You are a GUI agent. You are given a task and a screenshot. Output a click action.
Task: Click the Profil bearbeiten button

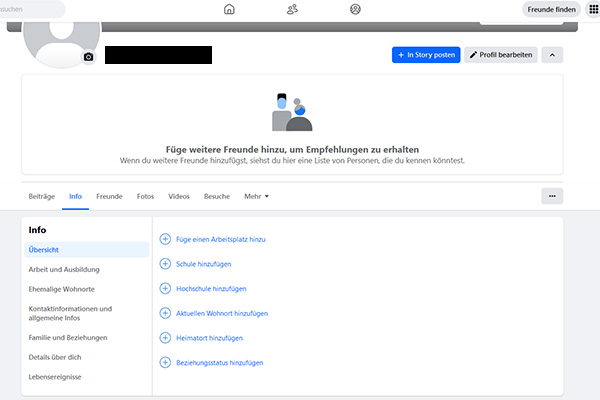tap(501, 55)
